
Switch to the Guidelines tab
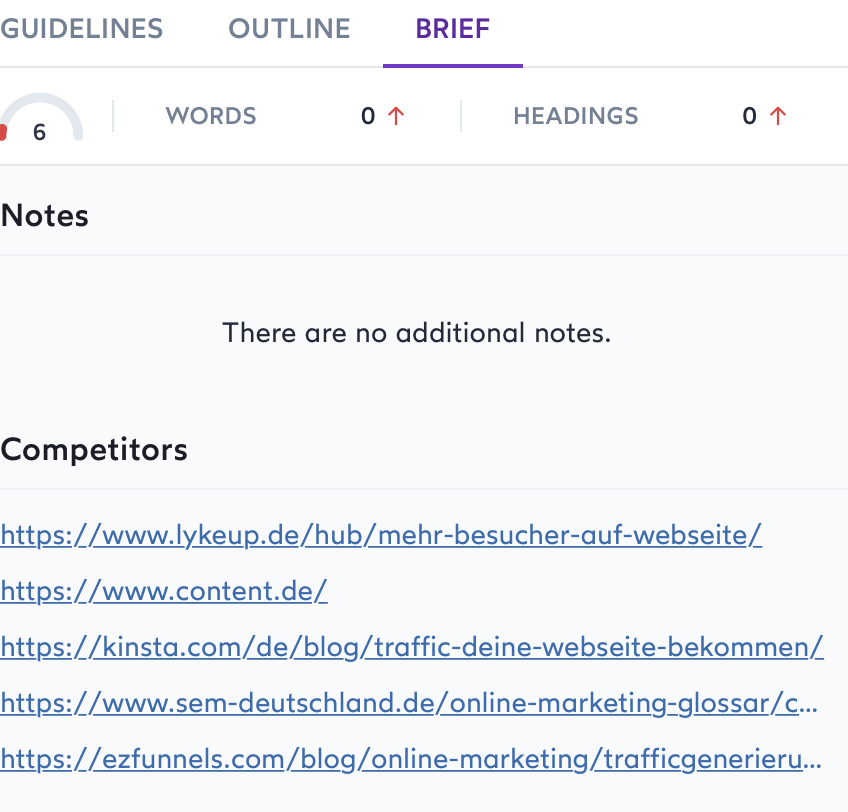(x=82, y=28)
